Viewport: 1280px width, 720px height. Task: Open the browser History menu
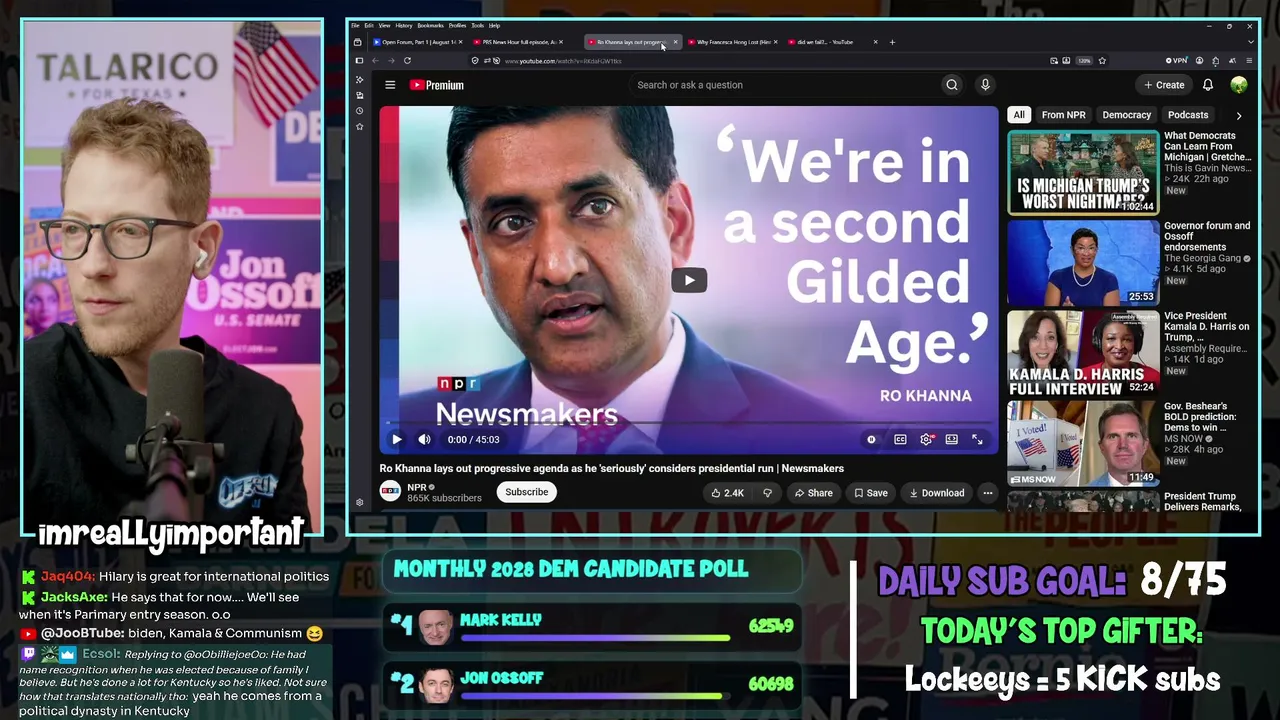pos(404,25)
